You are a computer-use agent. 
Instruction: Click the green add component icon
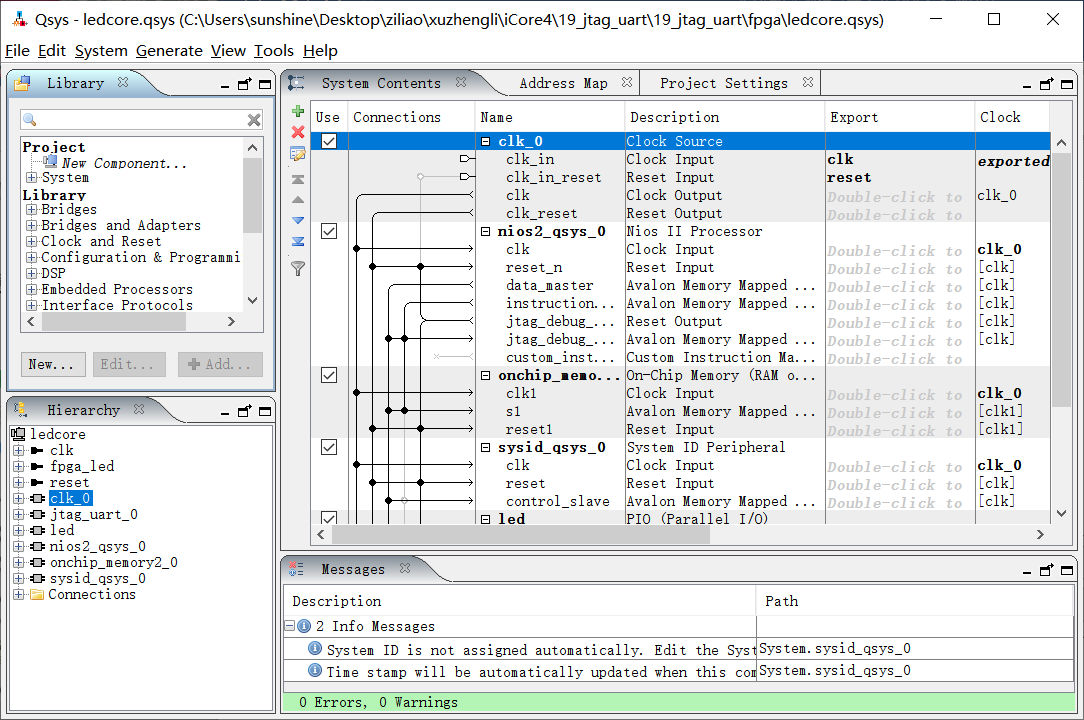point(297,111)
